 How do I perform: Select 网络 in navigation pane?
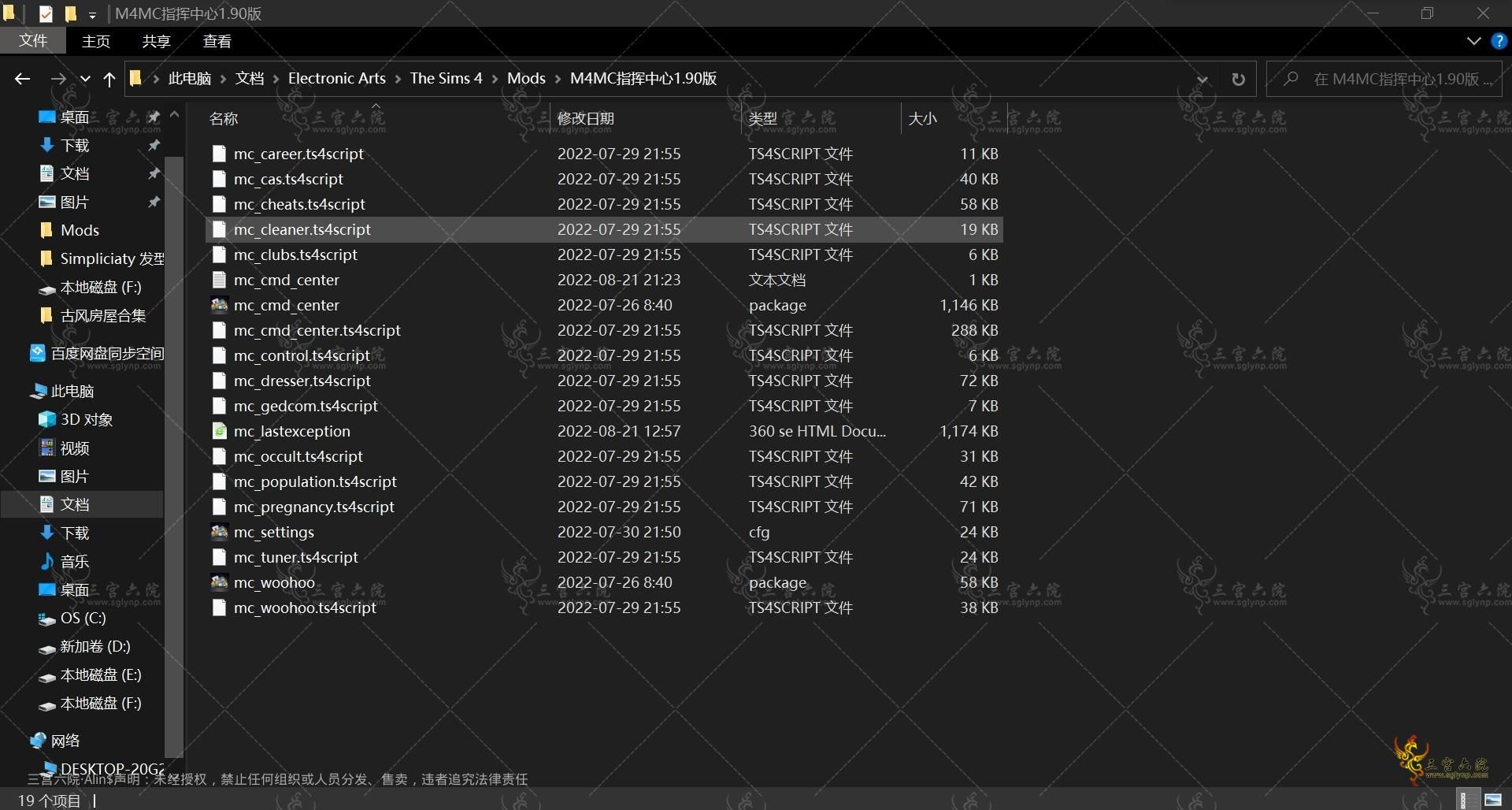click(x=65, y=741)
